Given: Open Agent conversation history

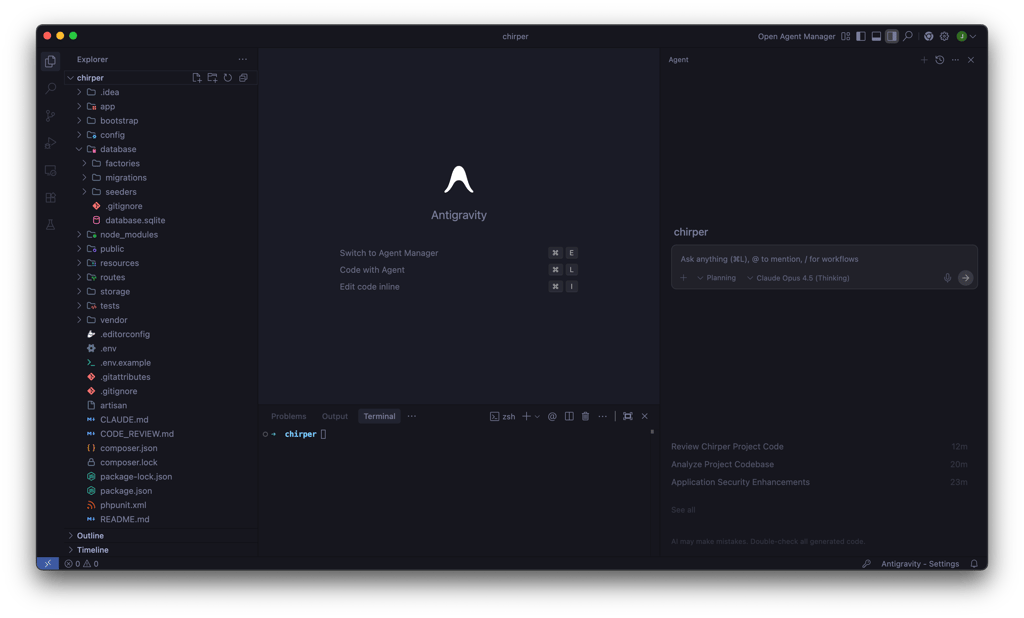Looking at the screenshot, I should point(940,59).
